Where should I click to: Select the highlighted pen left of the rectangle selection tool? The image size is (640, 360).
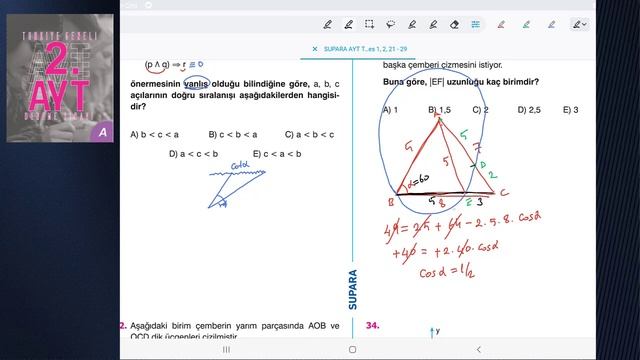349,24
